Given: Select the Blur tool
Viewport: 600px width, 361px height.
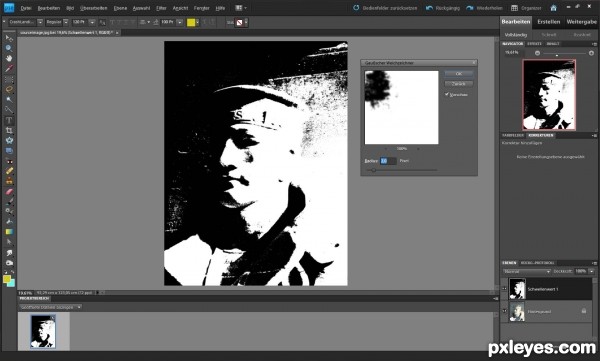Looking at the screenshot, I should [9, 253].
